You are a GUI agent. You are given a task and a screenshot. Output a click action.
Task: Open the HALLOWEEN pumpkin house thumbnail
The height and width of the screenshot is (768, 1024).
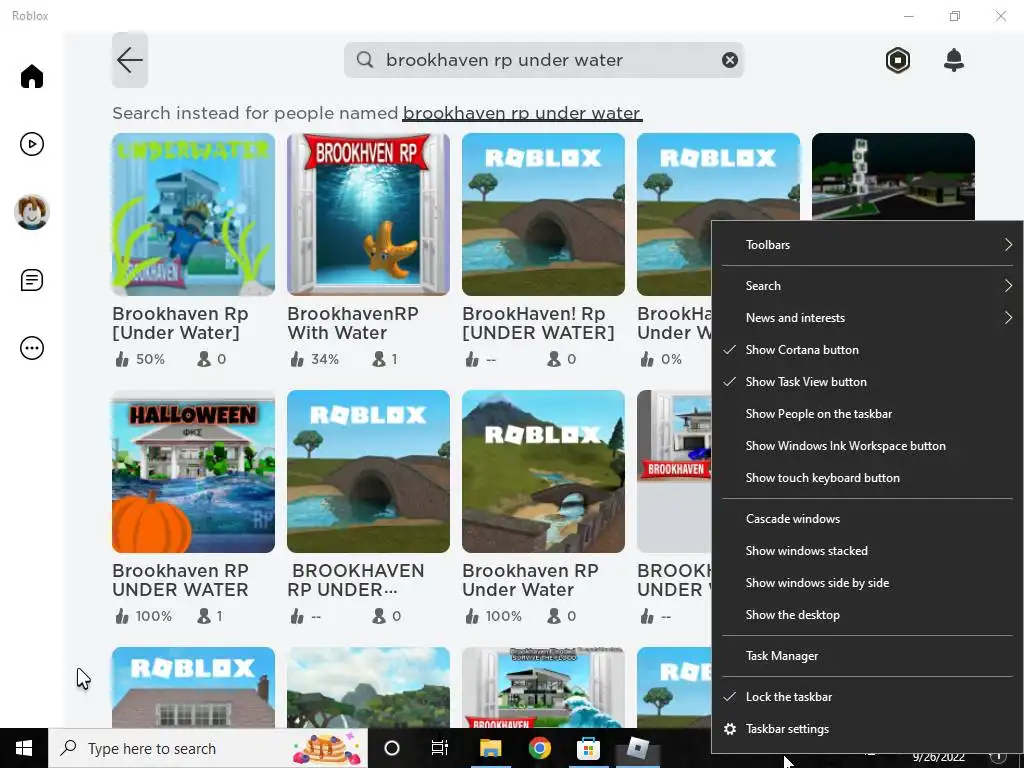point(193,472)
